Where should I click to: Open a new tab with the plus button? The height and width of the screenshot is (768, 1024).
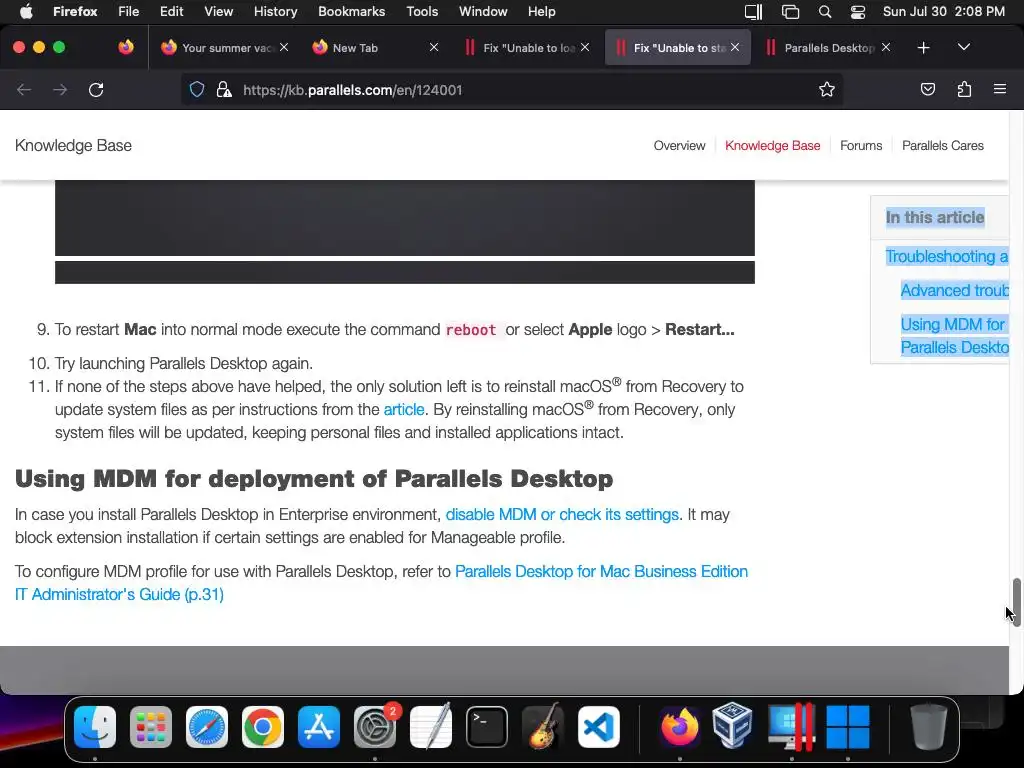pos(923,48)
